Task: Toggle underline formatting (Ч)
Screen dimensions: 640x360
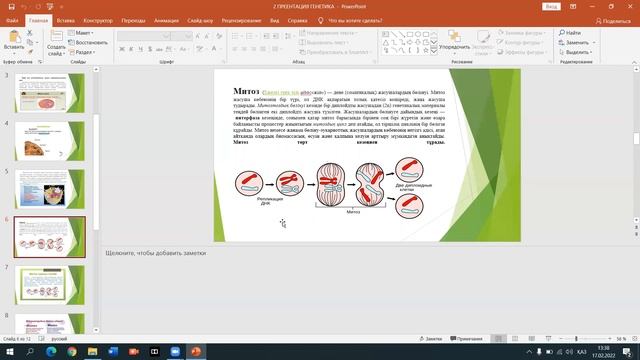Action: (140, 49)
